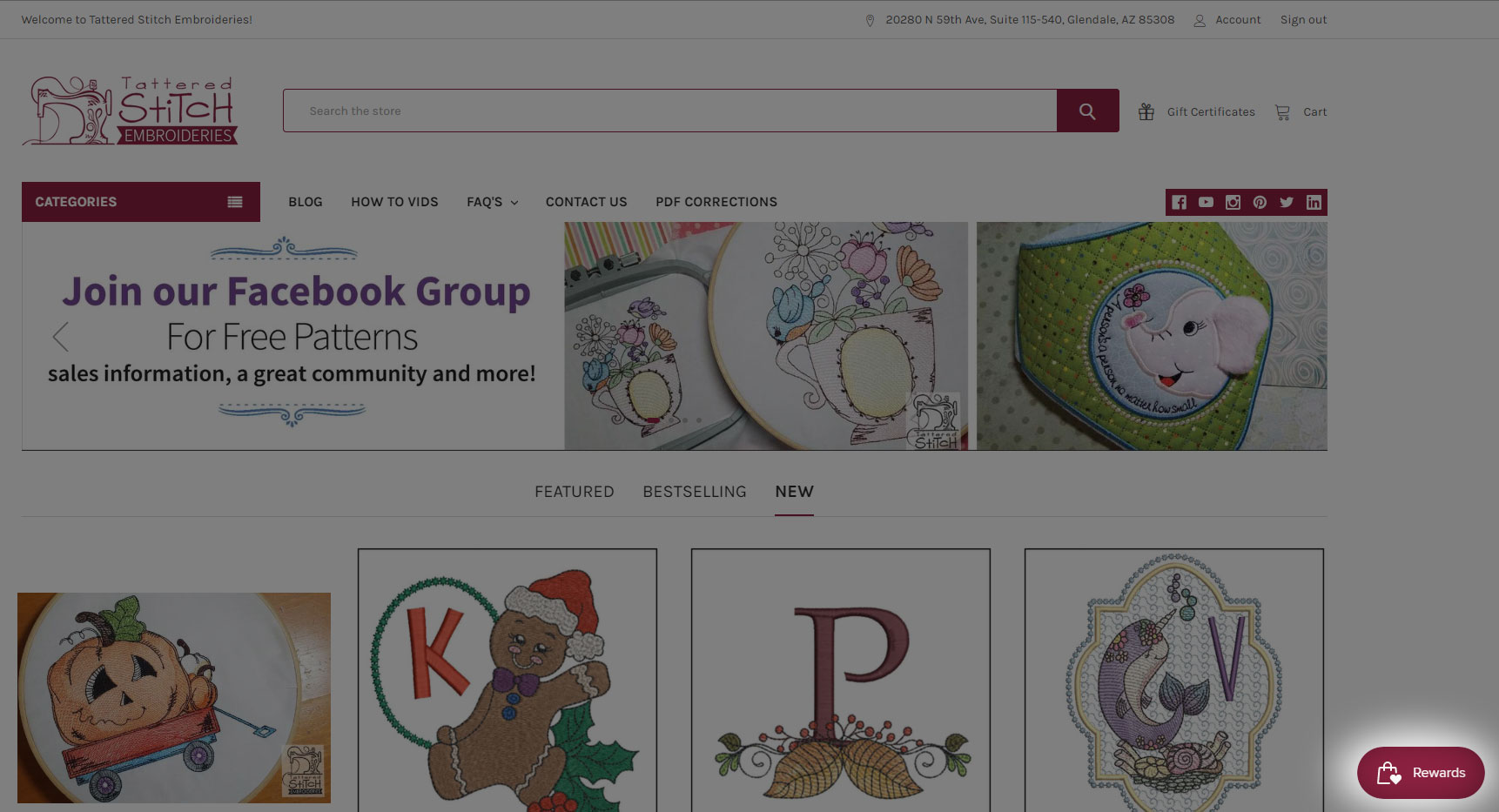The image size is (1499, 812).
Task: Open the Facebook social icon
Action: click(x=1179, y=202)
